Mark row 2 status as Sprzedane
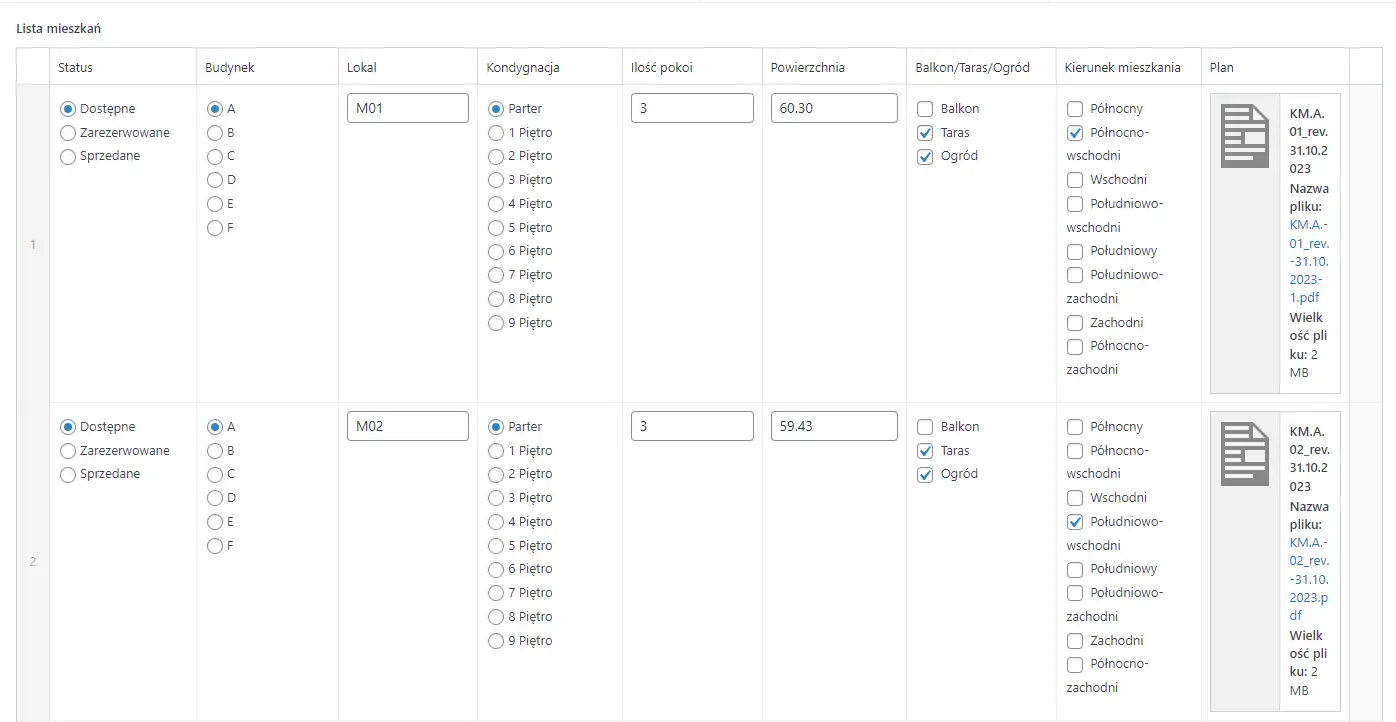 pyautogui.click(x=68, y=474)
